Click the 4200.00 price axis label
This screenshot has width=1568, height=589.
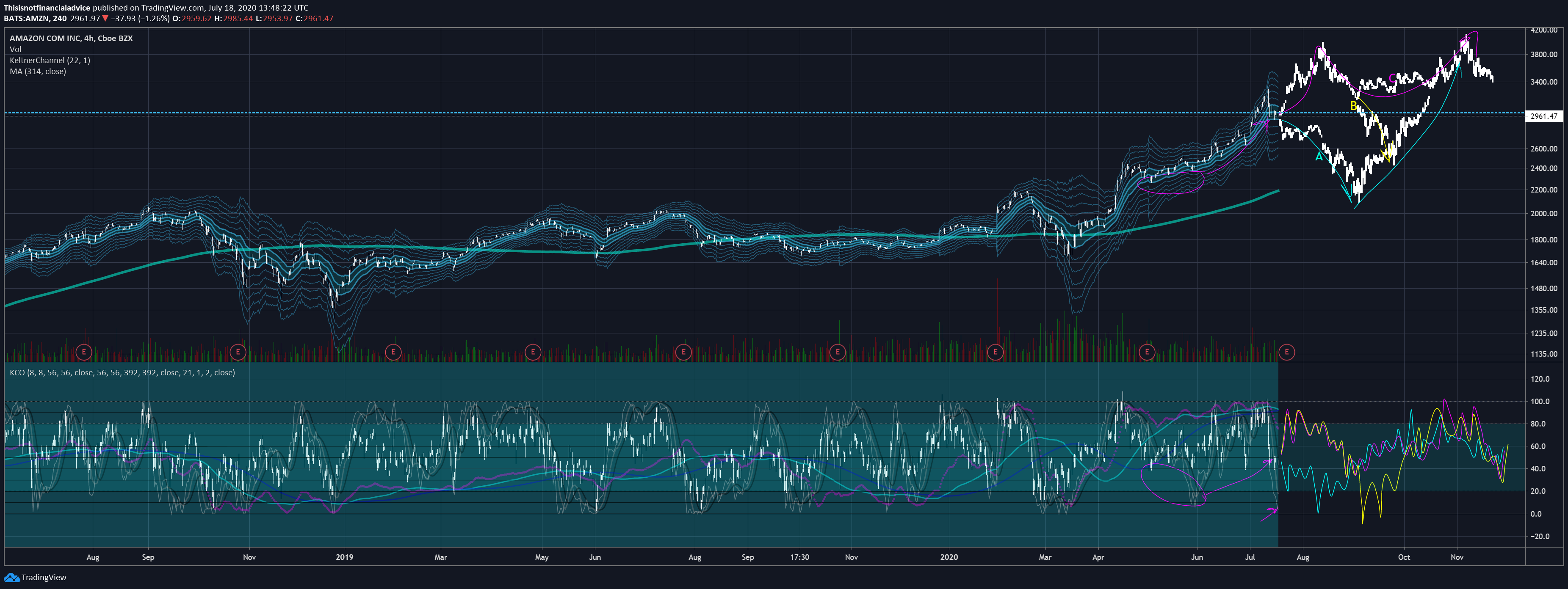pyautogui.click(x=1544, y=30)
